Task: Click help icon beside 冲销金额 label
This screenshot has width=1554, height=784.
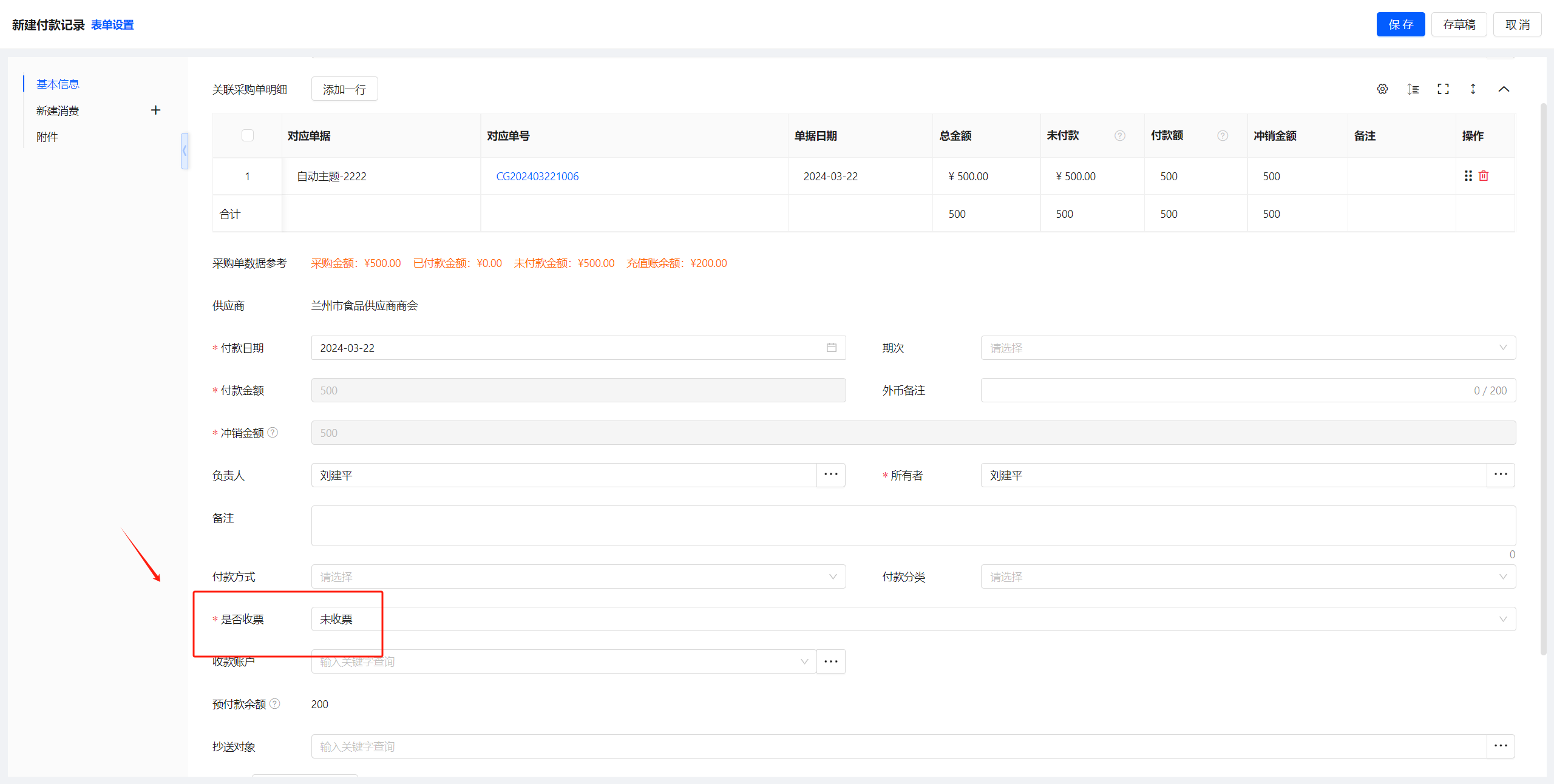Action: (273, 433)
